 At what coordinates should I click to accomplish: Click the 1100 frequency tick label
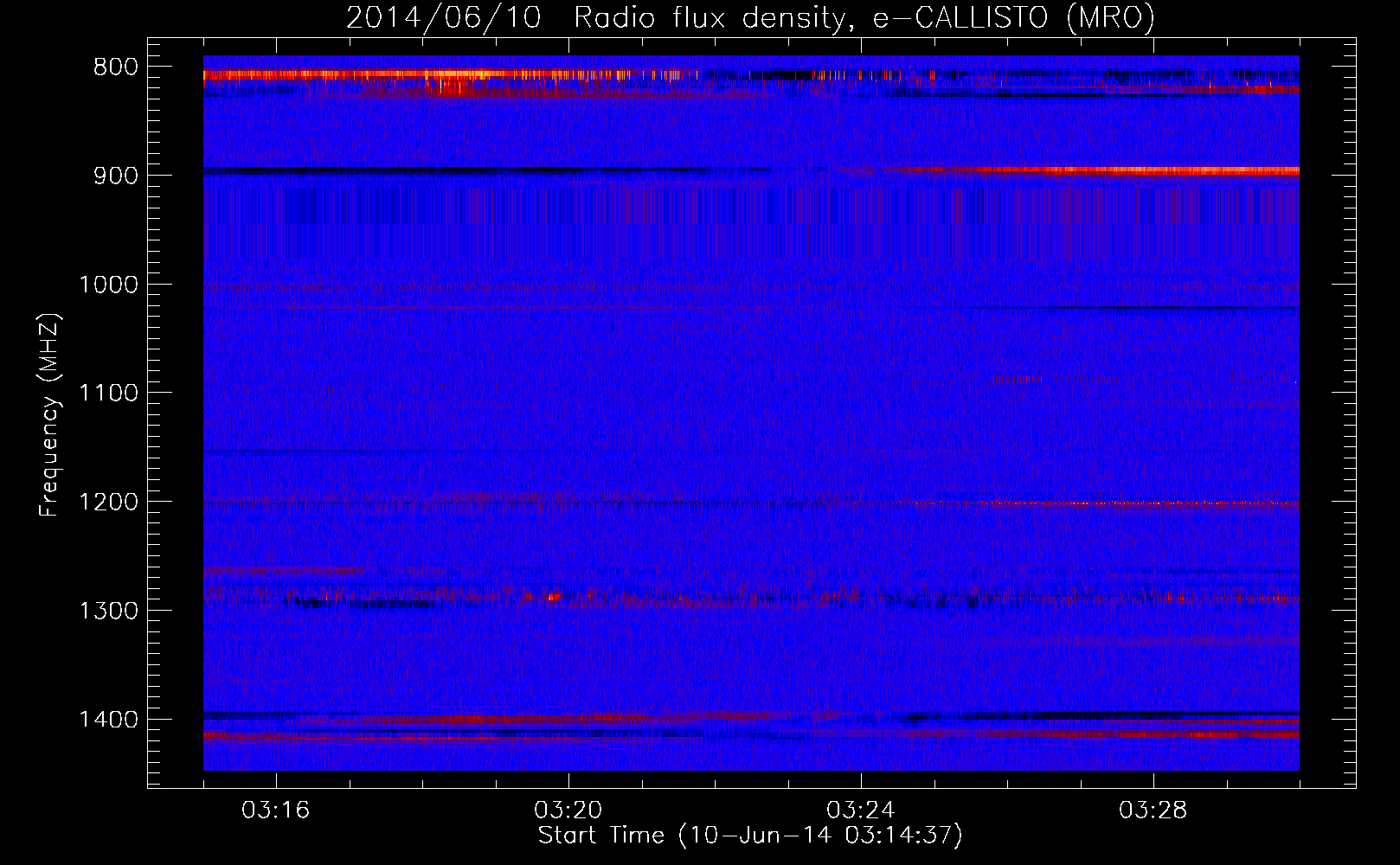(109, 394)
